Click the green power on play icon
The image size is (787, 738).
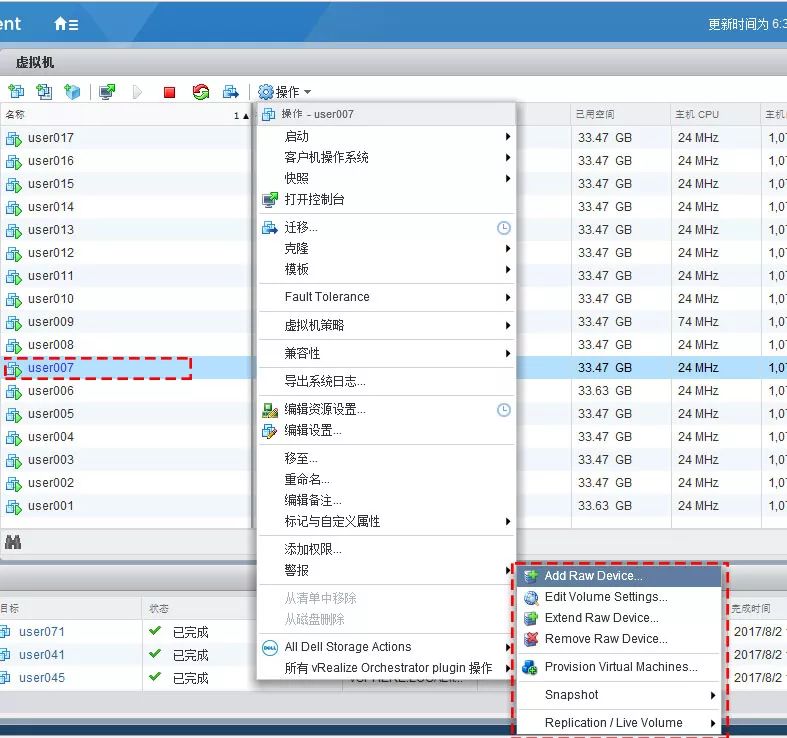pos(137,92)
